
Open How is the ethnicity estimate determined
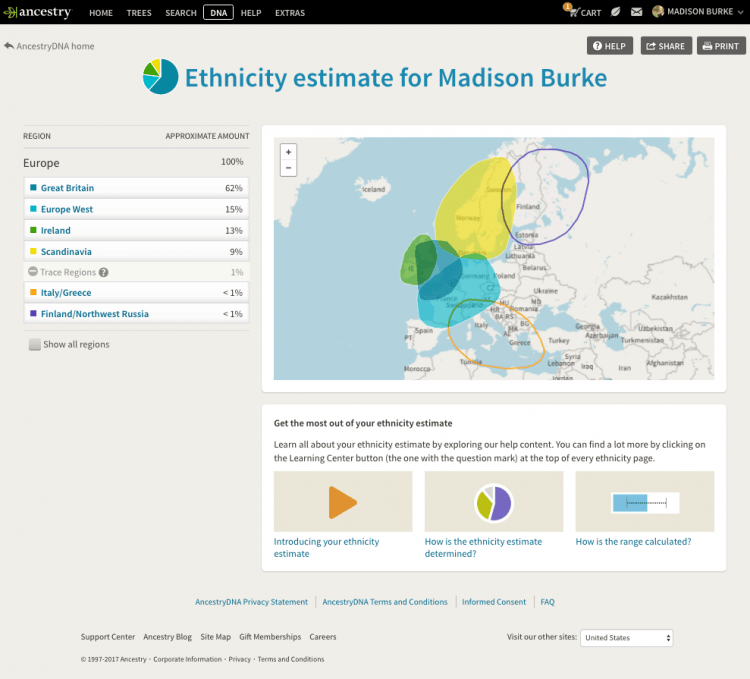(x=483, y=548)
